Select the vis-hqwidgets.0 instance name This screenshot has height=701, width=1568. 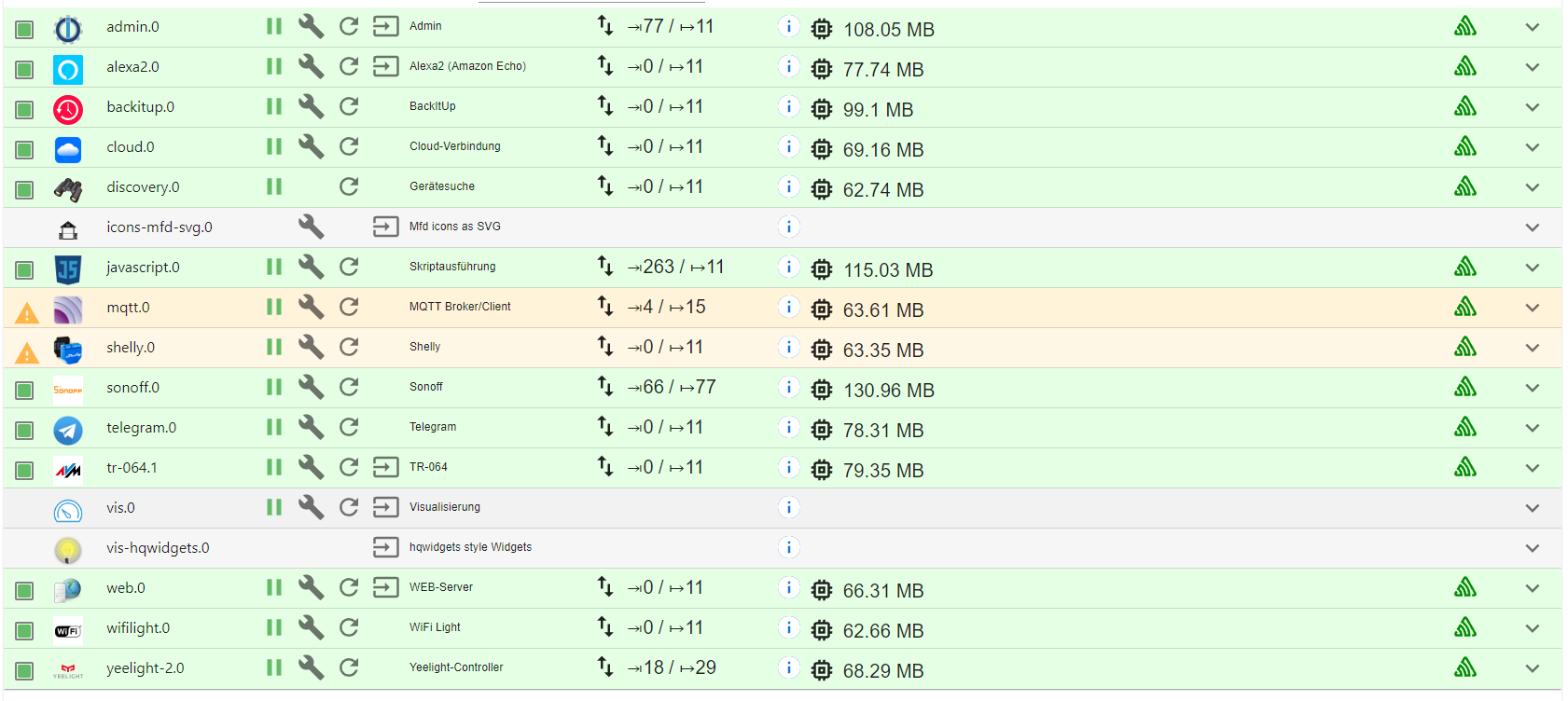[x=158, y=548]
